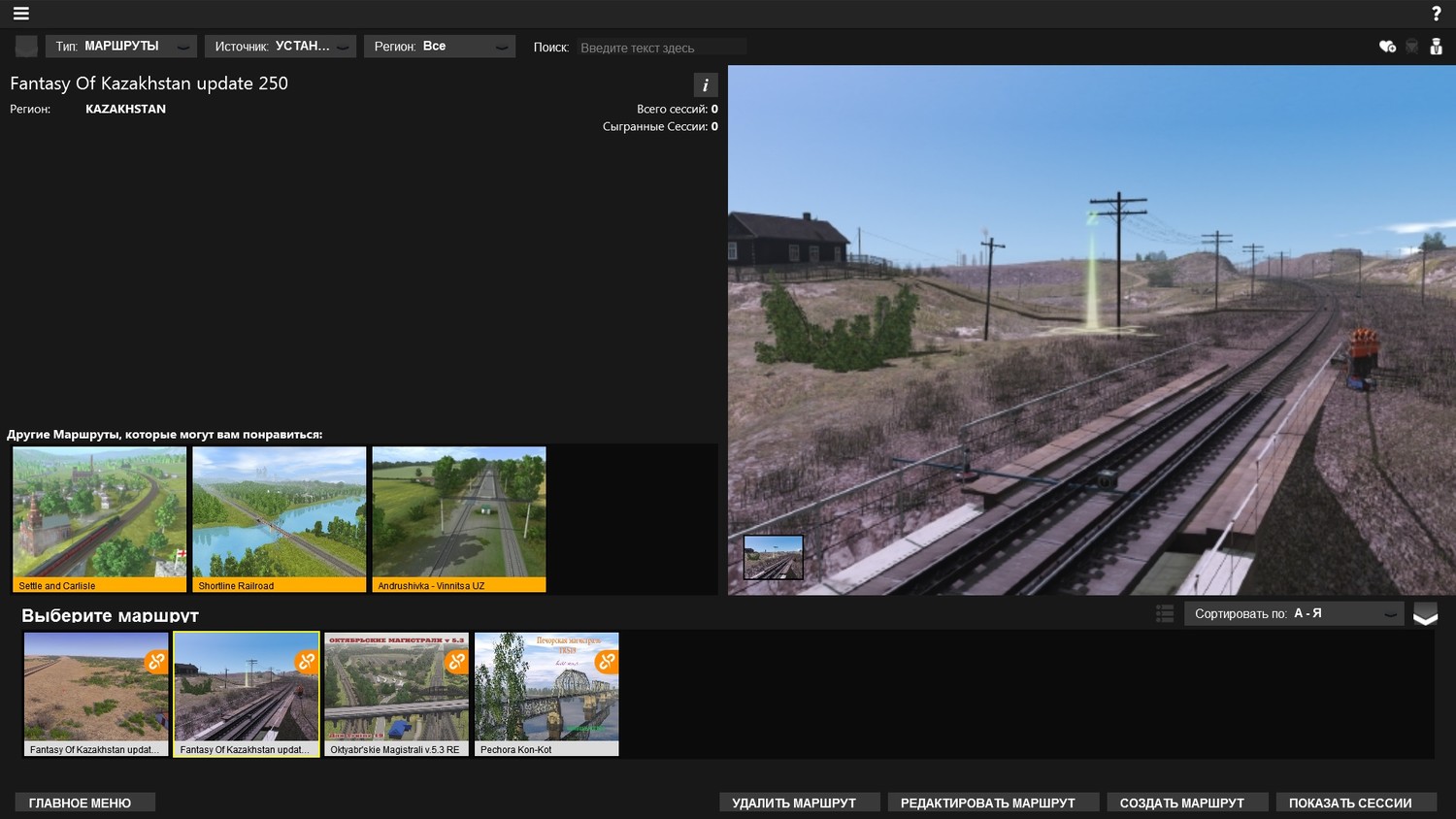Select the yellow-outlined Fantasy Of Kazakhstan route
Image resolution: width=1456 pixels, height=819 pixels.
click(x=247, y=694)
